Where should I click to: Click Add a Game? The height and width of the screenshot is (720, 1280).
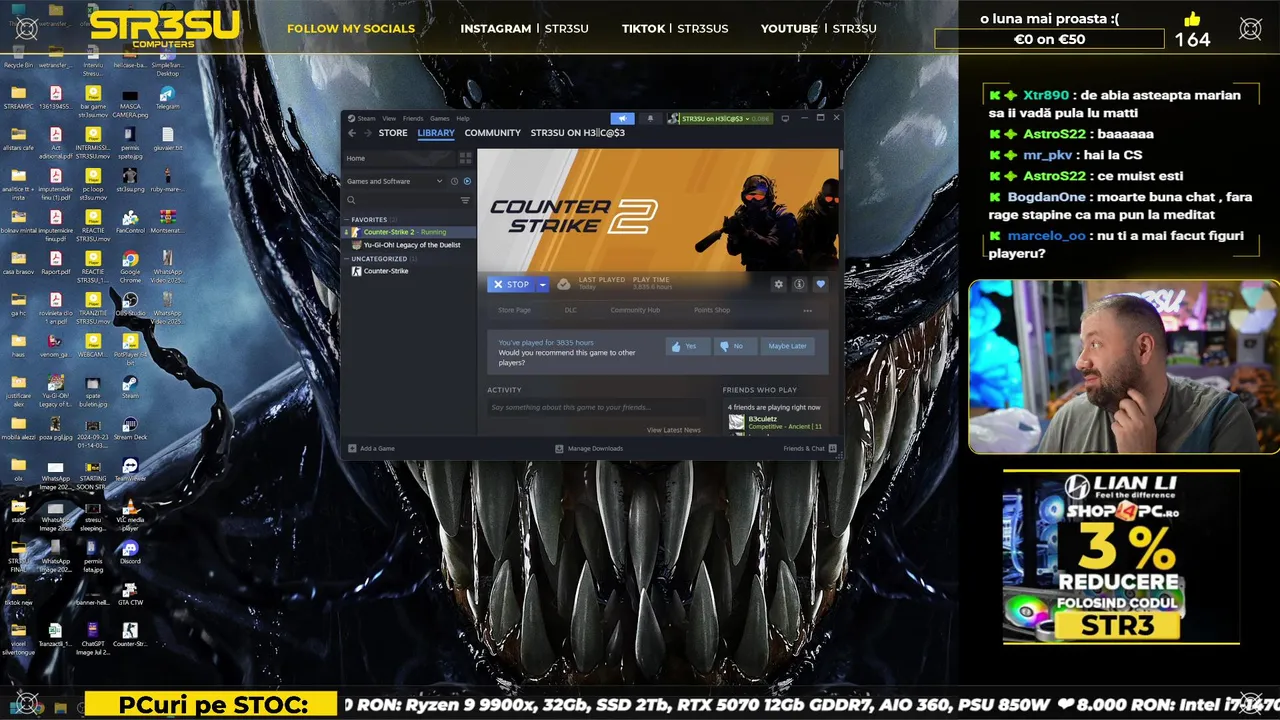371,448
